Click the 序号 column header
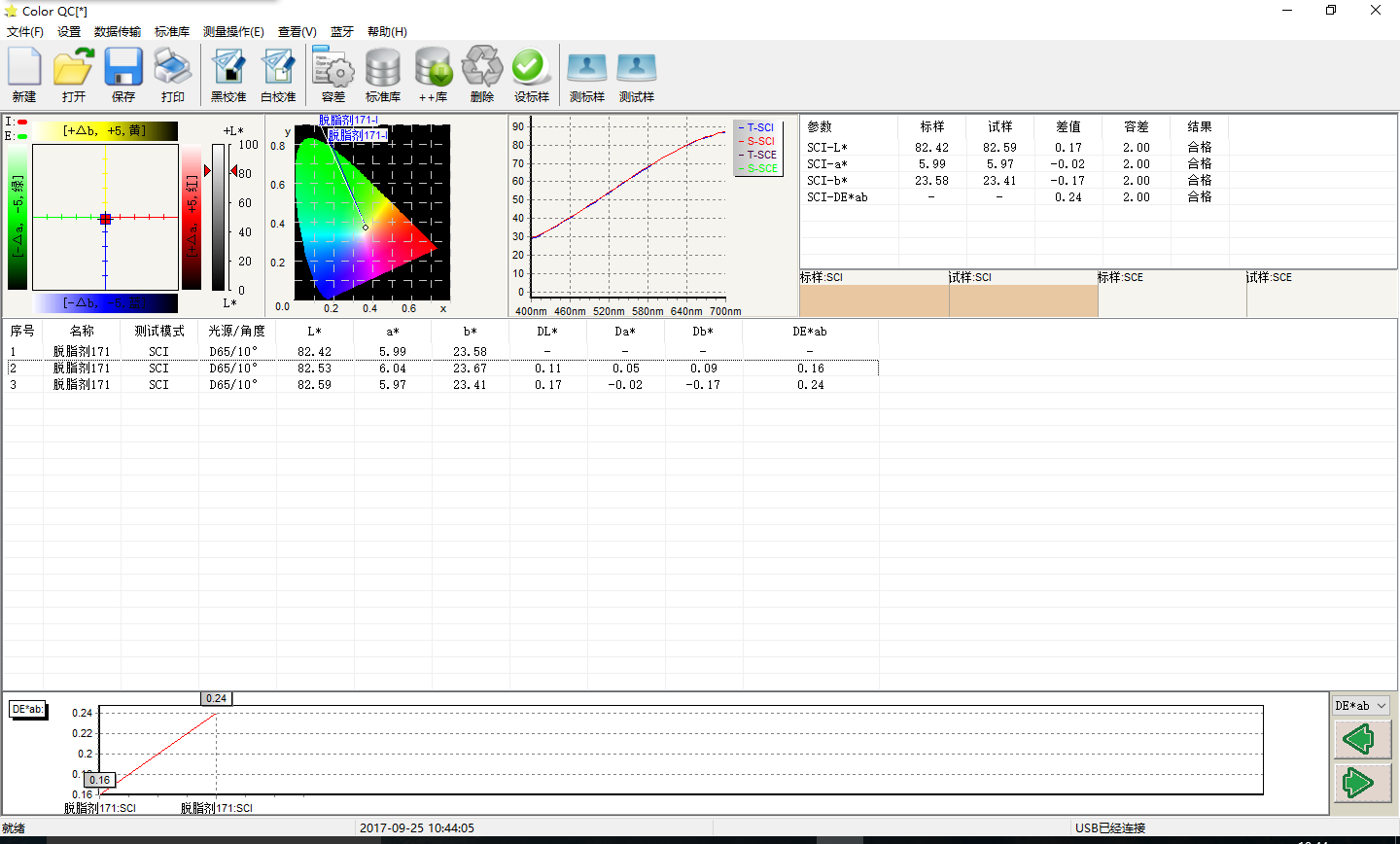The height and width of the screenshot is (844, 1400). (x=23, y=332)
